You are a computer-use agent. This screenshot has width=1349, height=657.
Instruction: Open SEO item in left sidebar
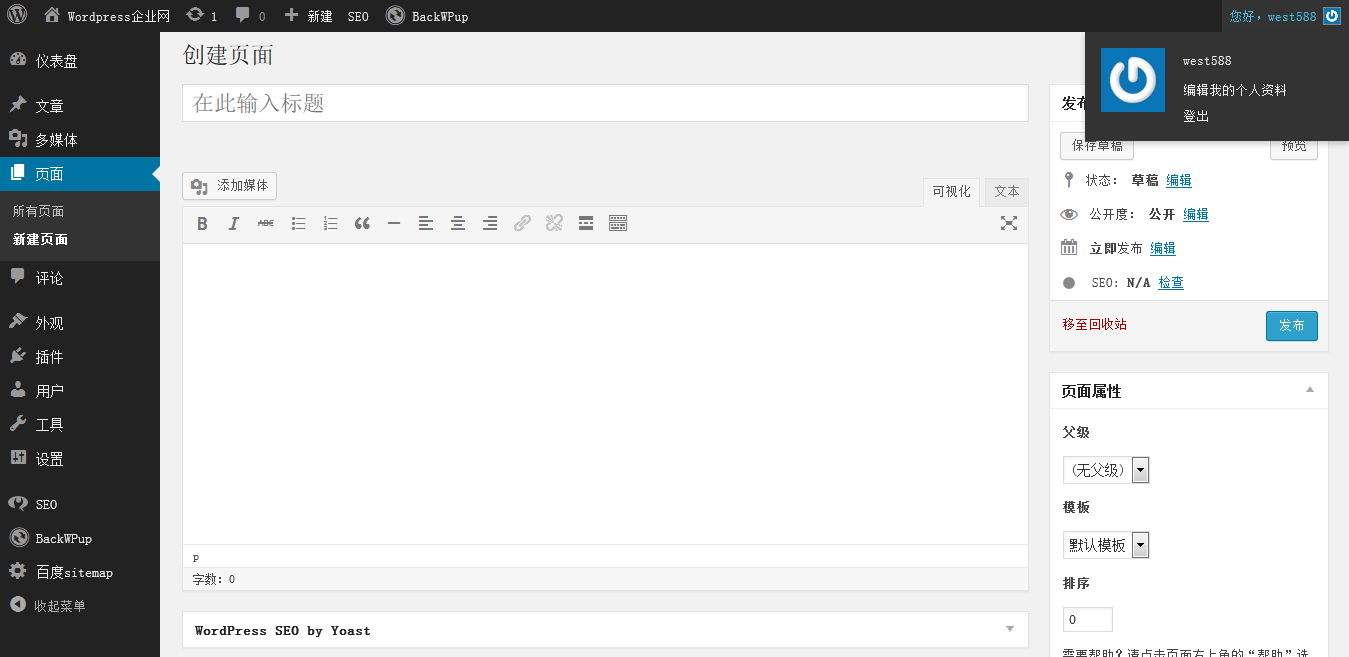[x=80, y=504]
